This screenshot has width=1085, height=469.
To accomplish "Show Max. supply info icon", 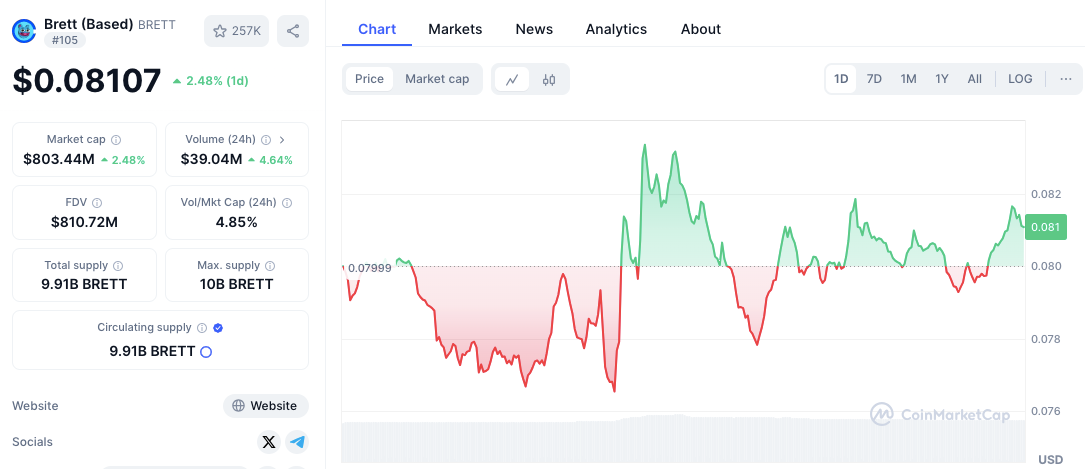I will [270, 266].
